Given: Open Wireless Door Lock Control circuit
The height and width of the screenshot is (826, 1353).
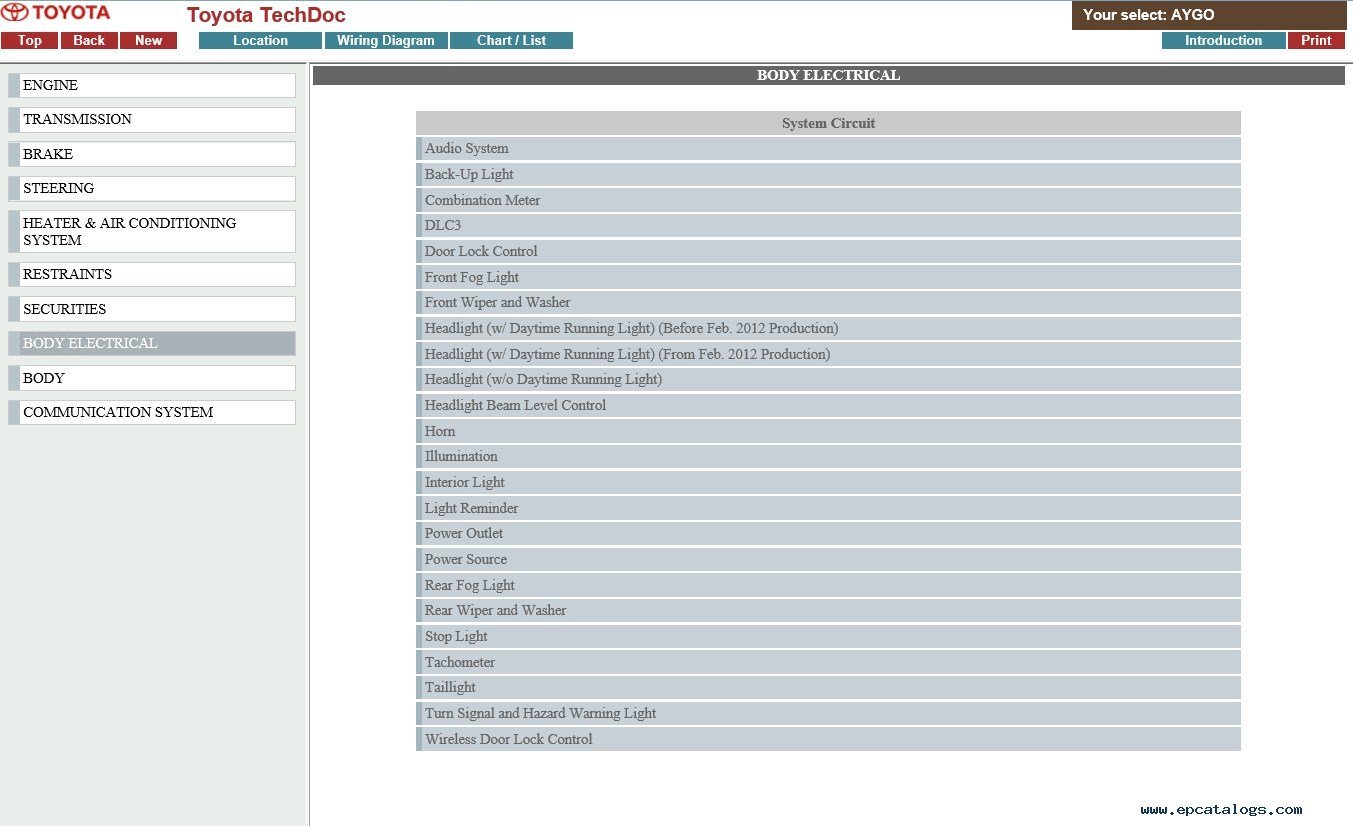Looking at the screenshot, I should click(828, 739).
